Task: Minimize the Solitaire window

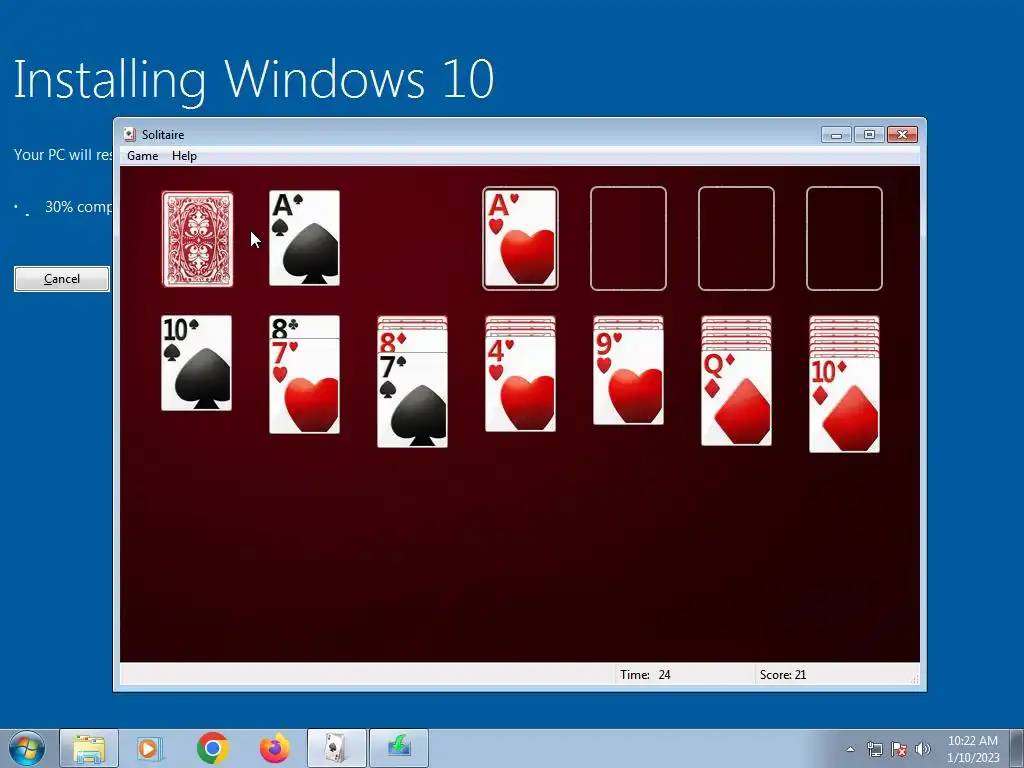Action: (x=836, y=135)
